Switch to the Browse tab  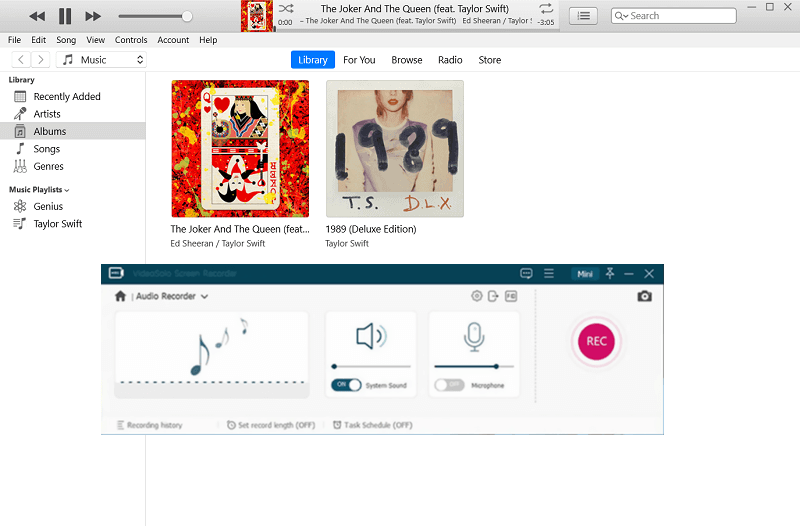(406, 60)
